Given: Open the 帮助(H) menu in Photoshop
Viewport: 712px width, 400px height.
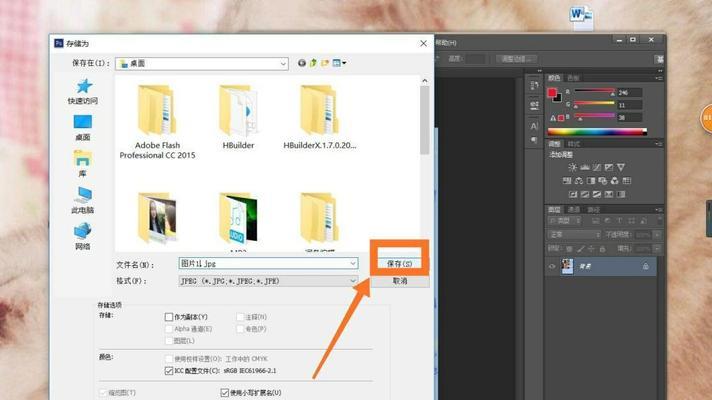Looking at the screenshot, I should point(446,43).
